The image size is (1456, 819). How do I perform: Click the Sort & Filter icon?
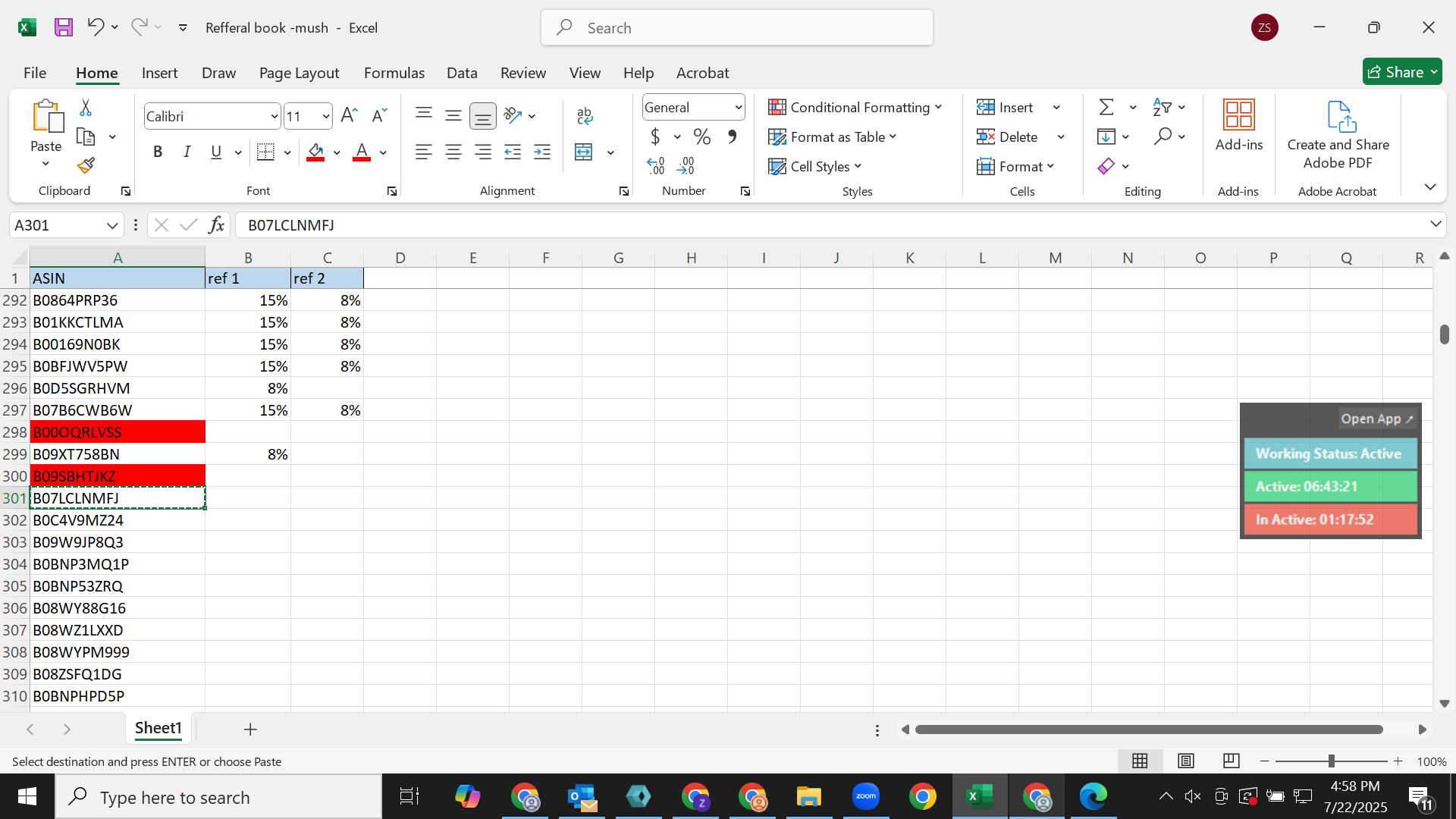tap(1162, 108)
